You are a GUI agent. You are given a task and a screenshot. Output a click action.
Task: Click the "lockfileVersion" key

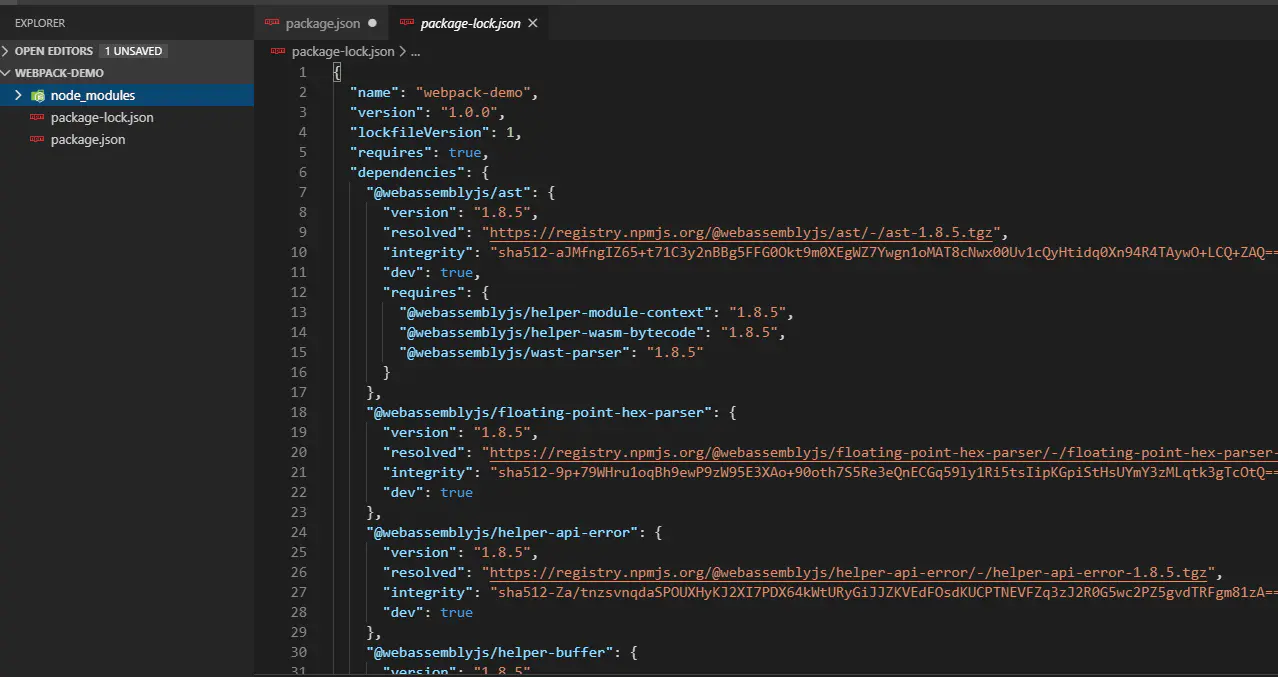419,132
